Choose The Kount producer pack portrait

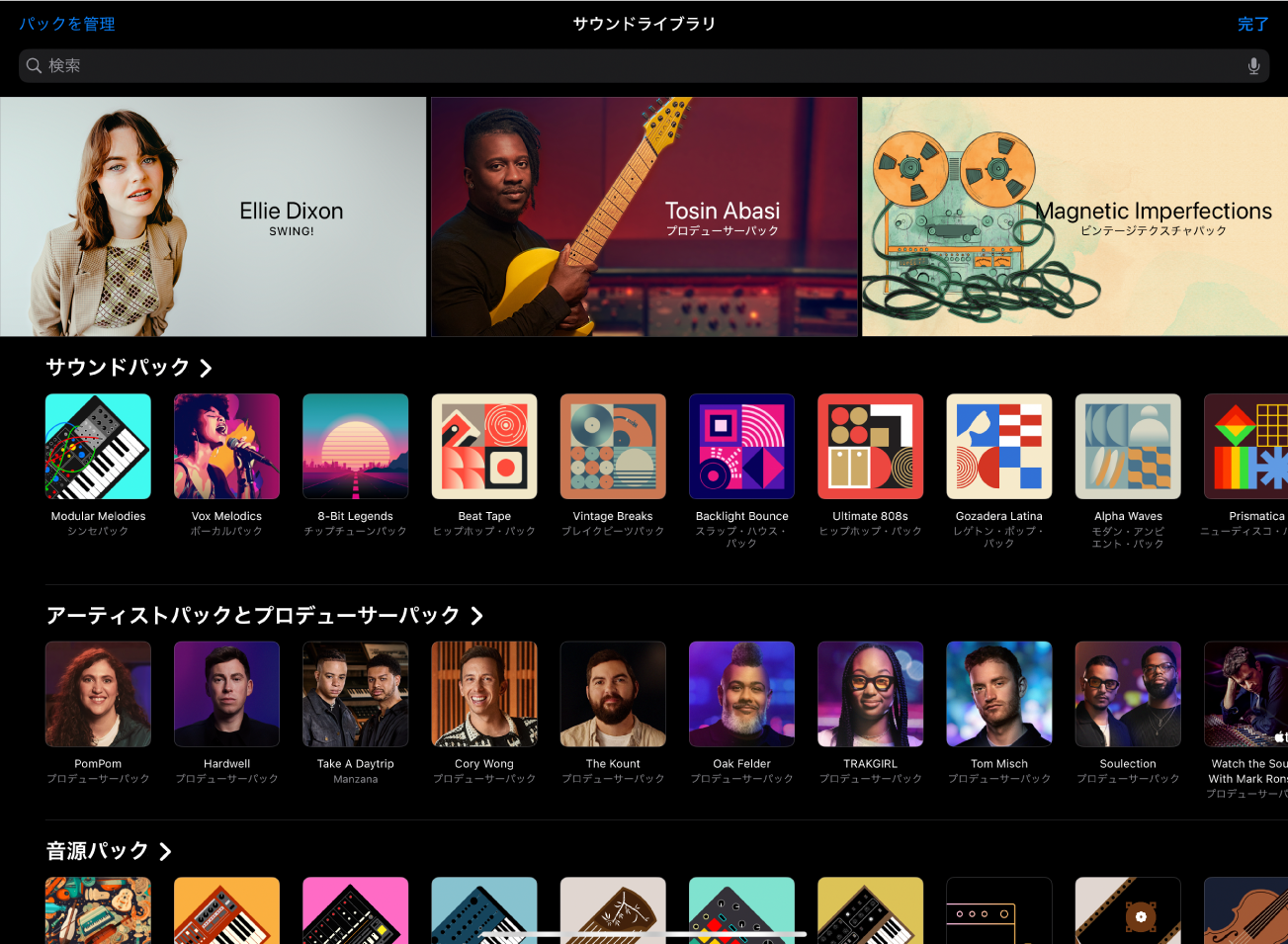click(x=613, y=694)
